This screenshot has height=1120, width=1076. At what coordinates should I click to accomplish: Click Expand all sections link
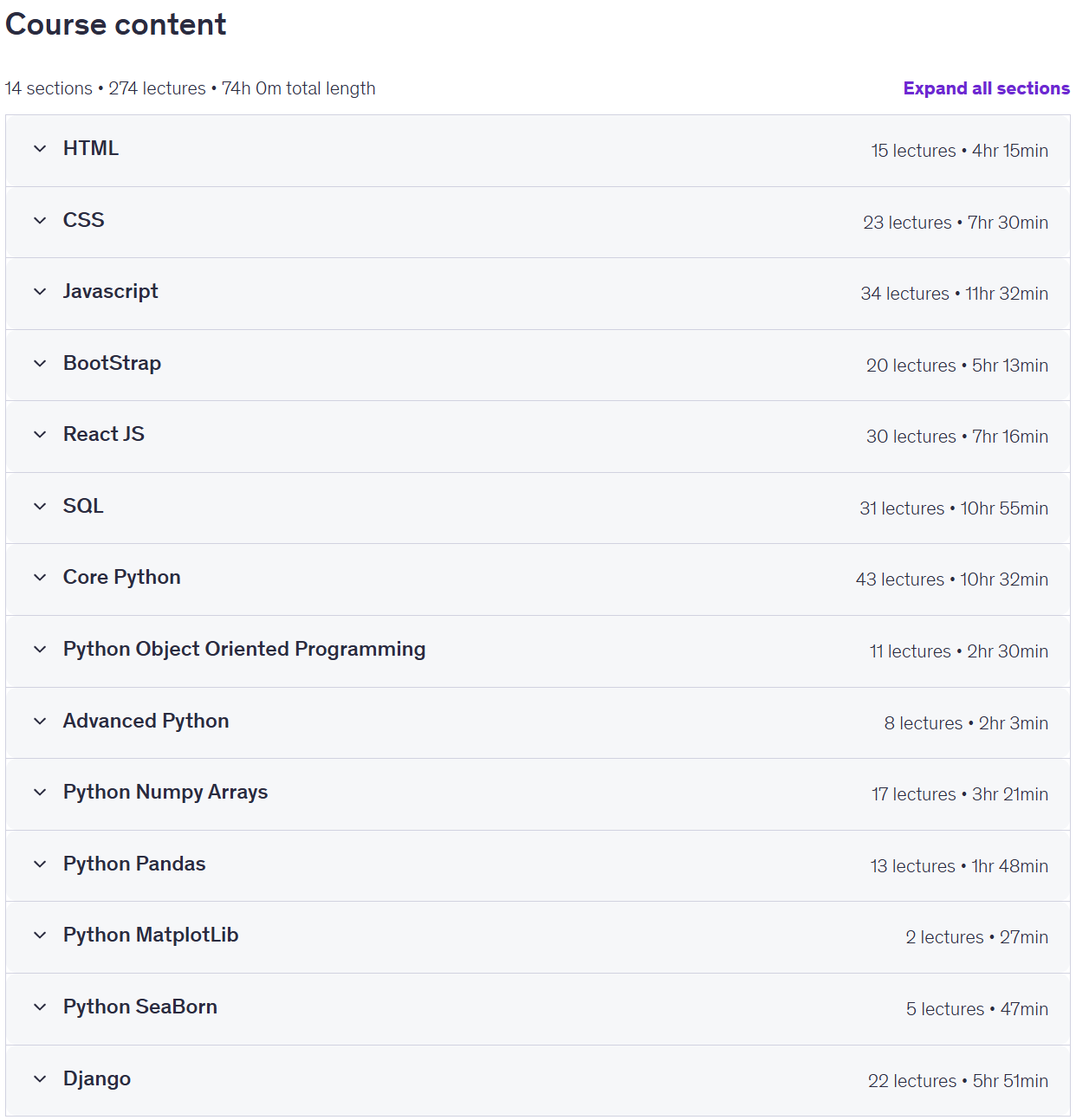pos(986,88)
